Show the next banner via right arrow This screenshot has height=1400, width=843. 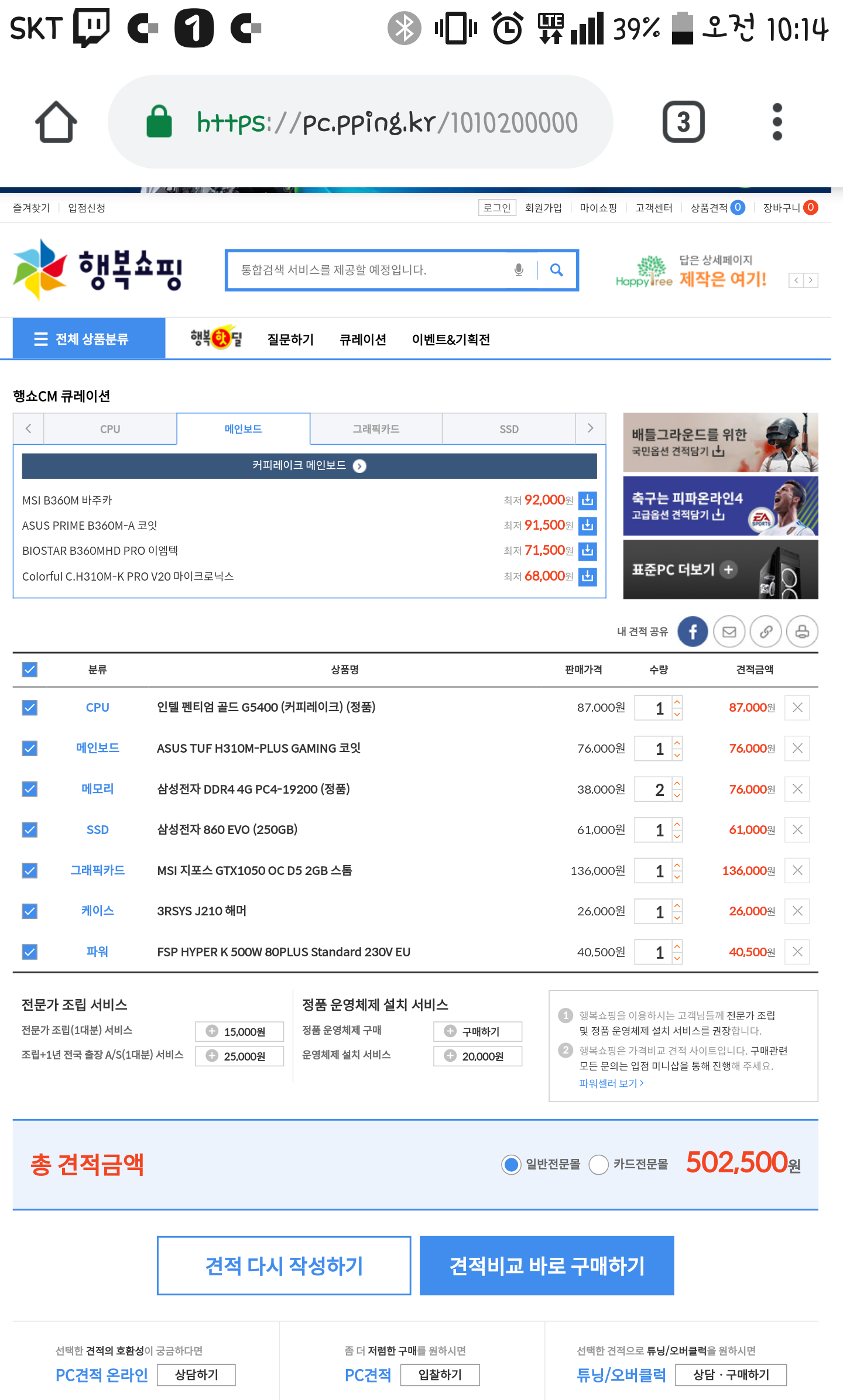pos(811,280)
